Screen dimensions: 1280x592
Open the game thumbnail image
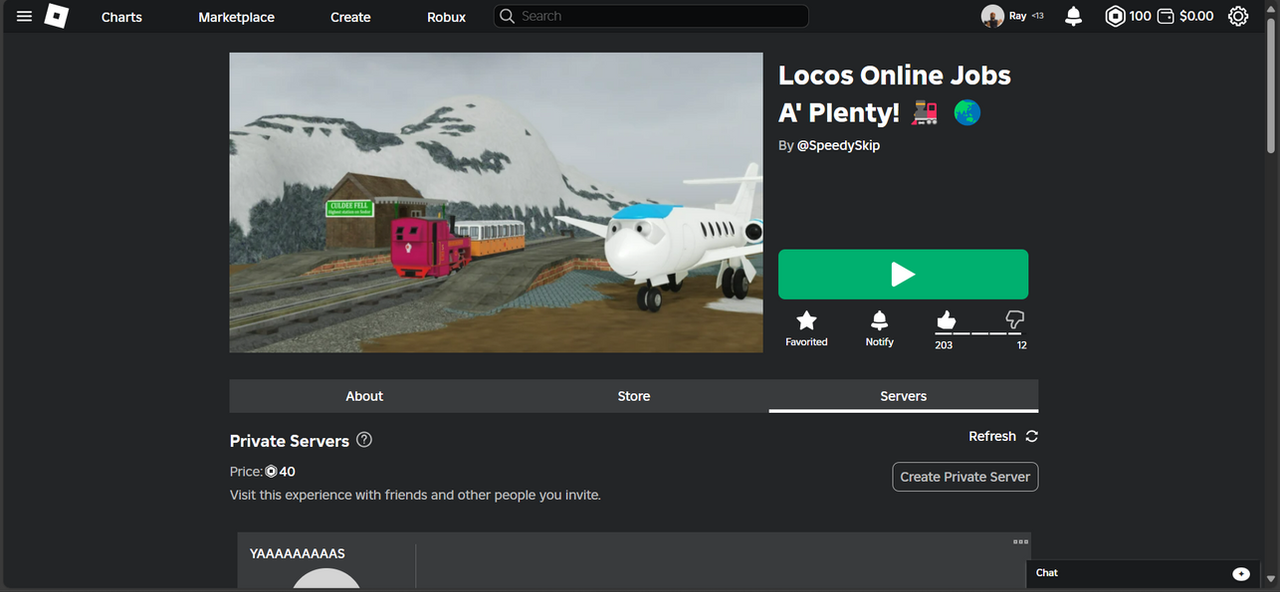496,202
